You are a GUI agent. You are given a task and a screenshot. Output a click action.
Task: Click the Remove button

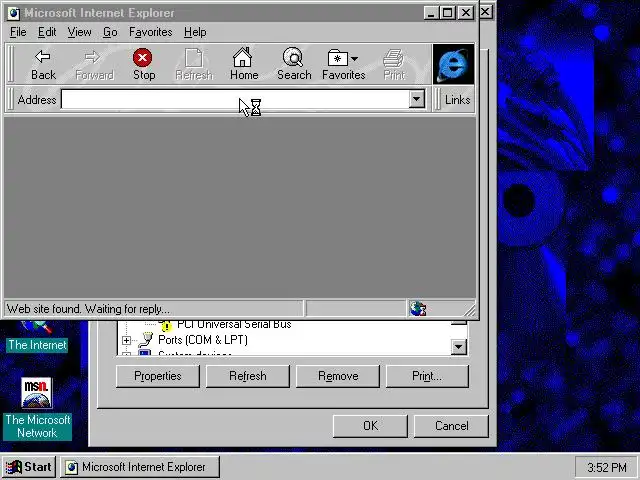pos(338,376)
